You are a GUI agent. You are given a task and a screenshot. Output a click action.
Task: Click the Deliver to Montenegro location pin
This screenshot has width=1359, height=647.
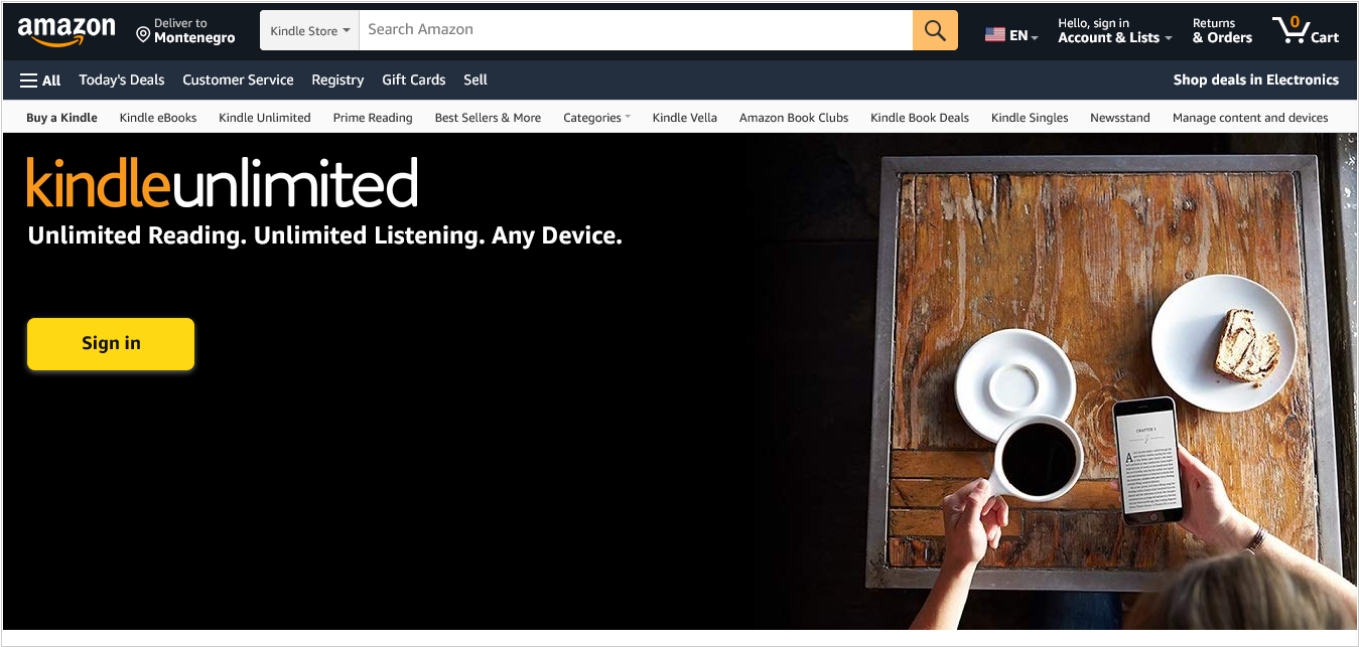click(x=143, y=35)
